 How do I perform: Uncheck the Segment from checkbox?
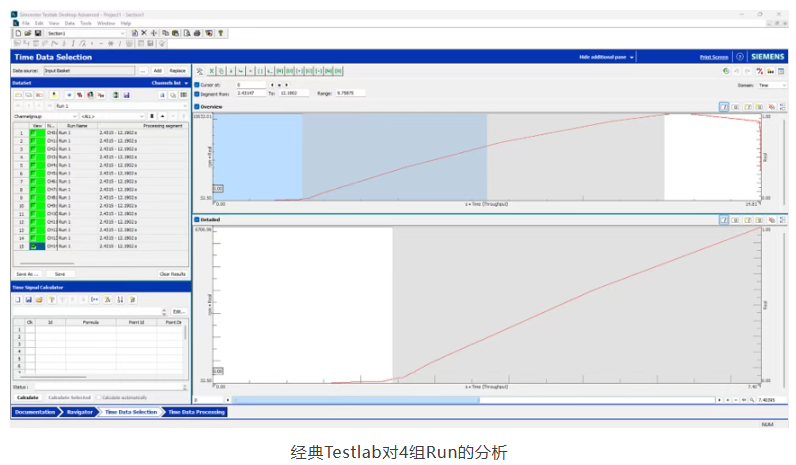[197, 93]
